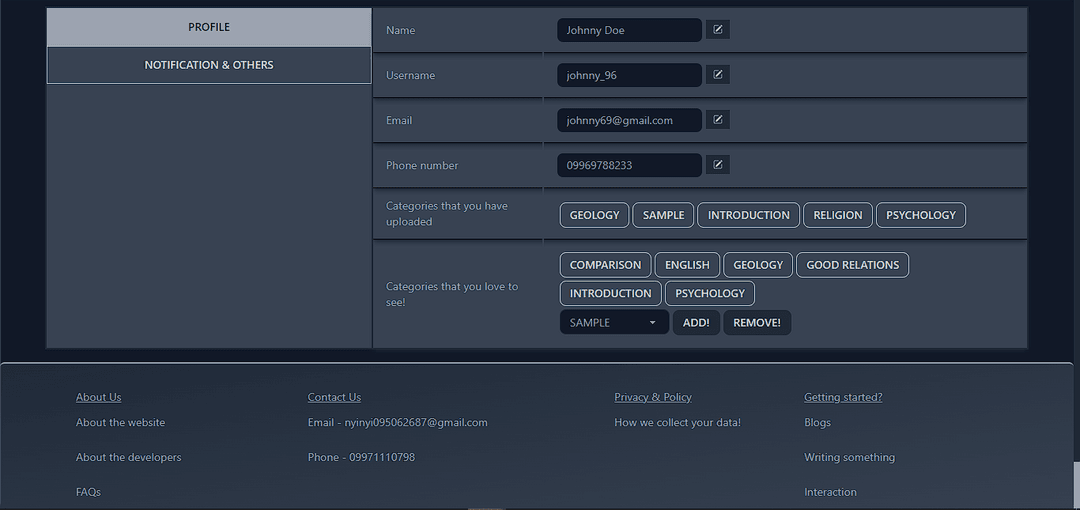This screenshot has height=510, width=1080.
Task: Click the ENGLISH category tag
Action: pos(687,265)
